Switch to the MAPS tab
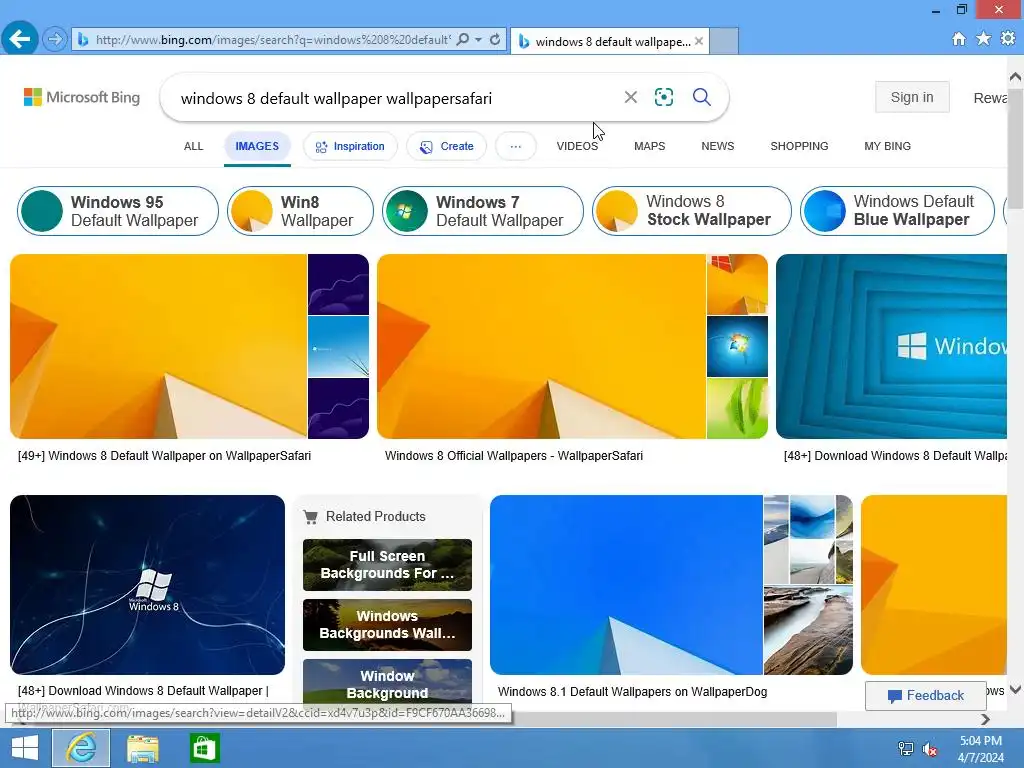This screenshot has height=768, width=1024. (x=650, y=146)
